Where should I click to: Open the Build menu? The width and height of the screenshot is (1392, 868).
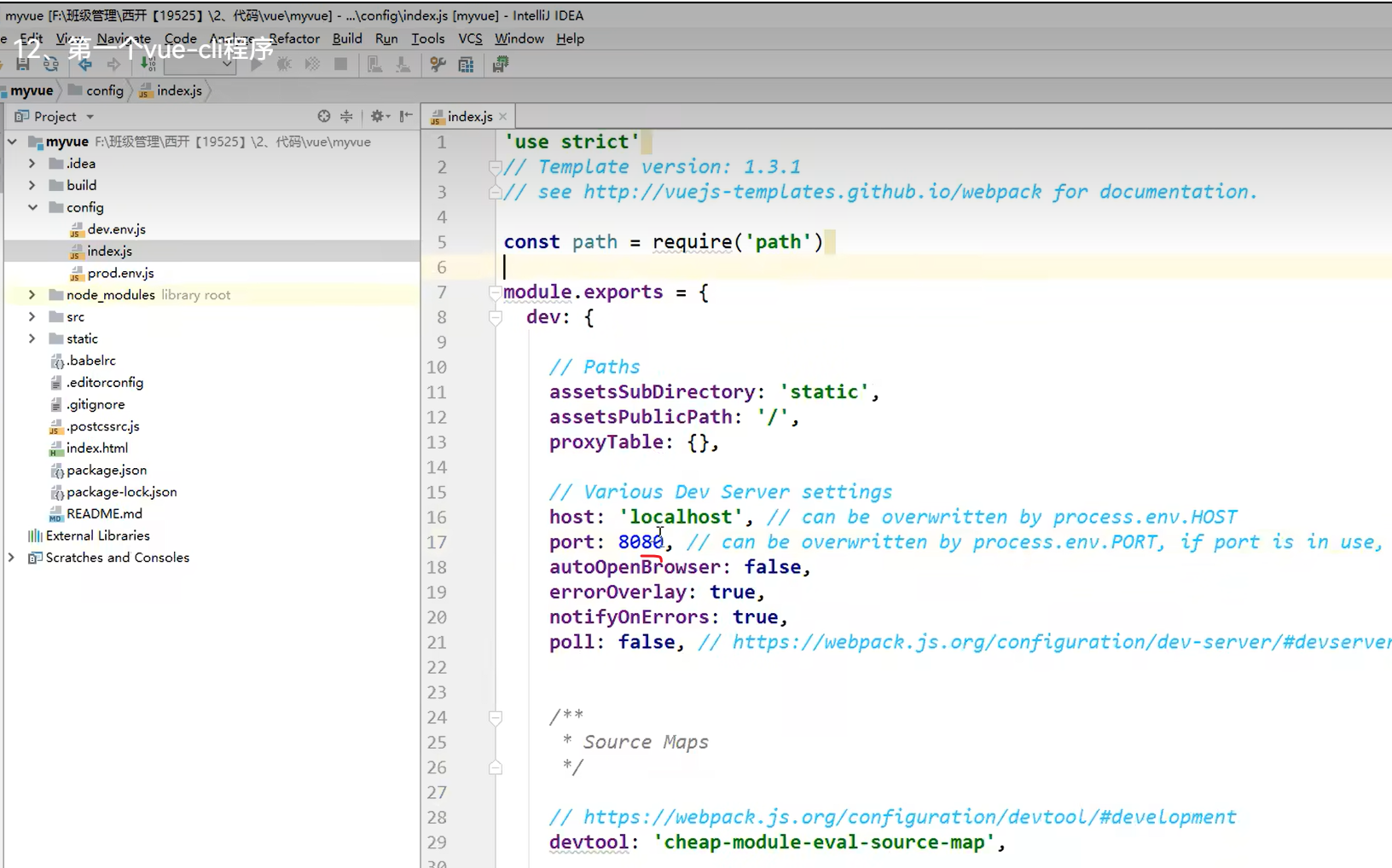[347, 38]
